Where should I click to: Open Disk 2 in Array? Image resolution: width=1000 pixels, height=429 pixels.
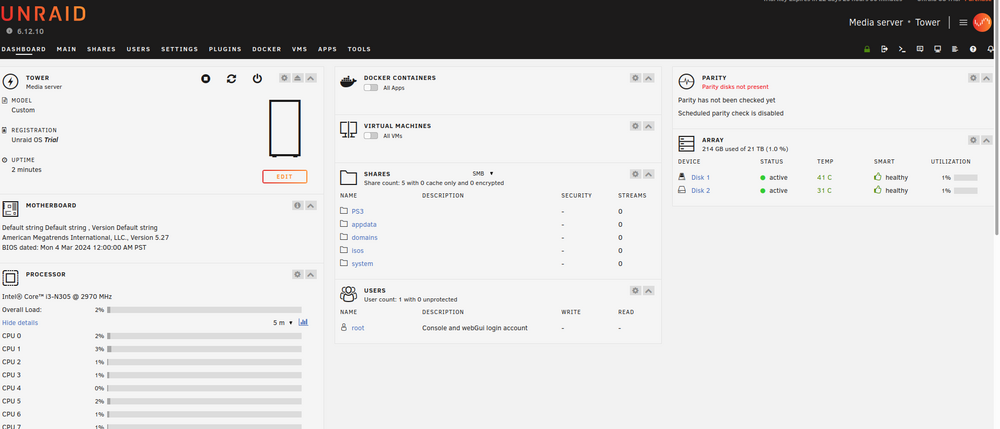700,191
